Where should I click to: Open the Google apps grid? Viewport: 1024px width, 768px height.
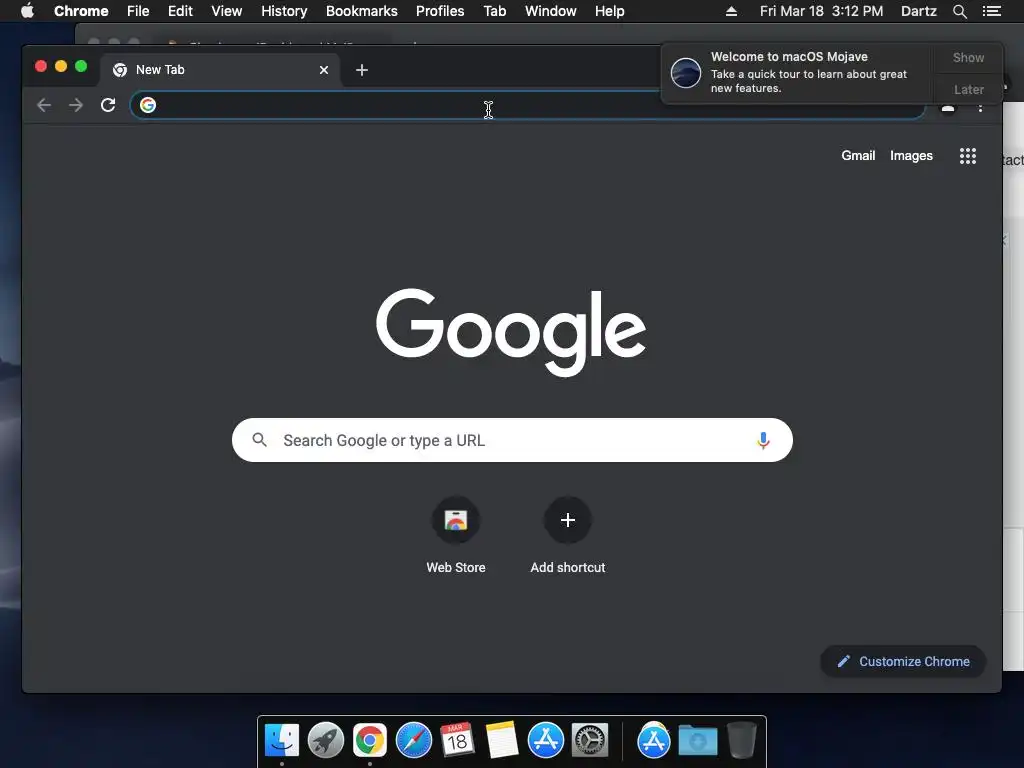[968, 156]
